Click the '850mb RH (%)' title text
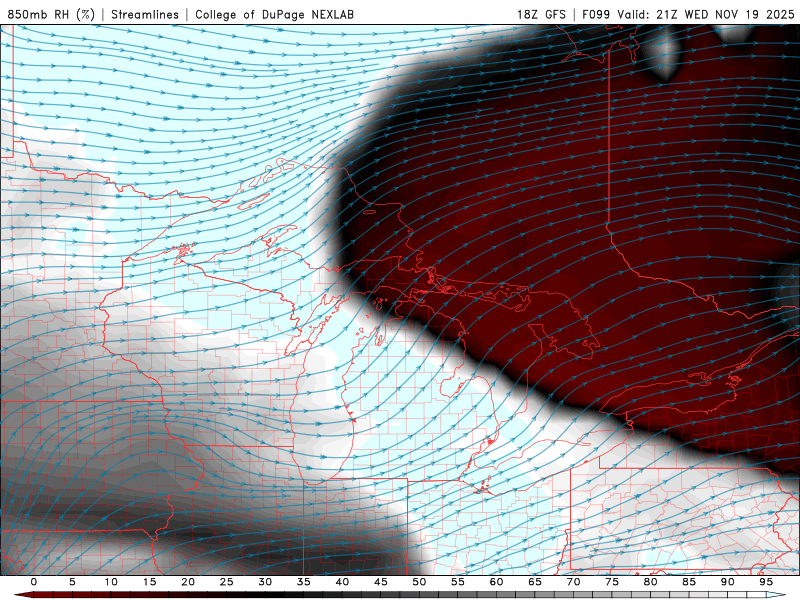800x600 pixels. point(51,14)
